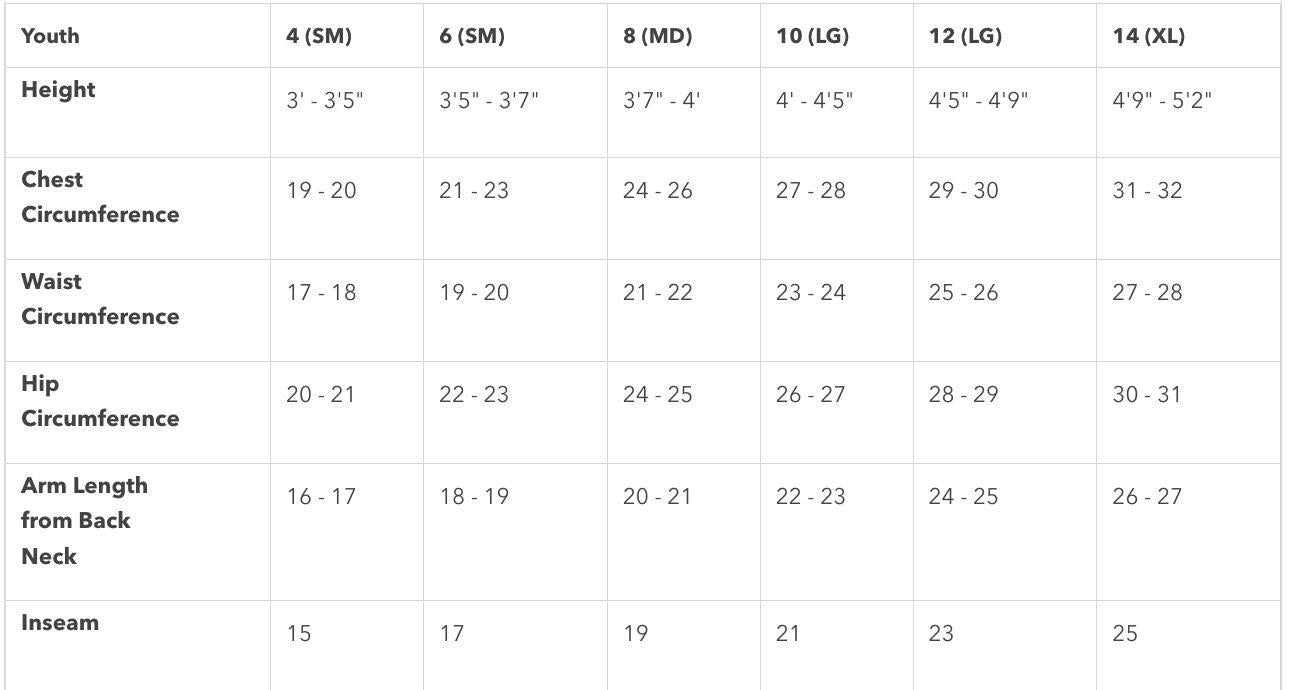Select the Inseam row label
Screen dimensions: 1290x690
(60, 623)
